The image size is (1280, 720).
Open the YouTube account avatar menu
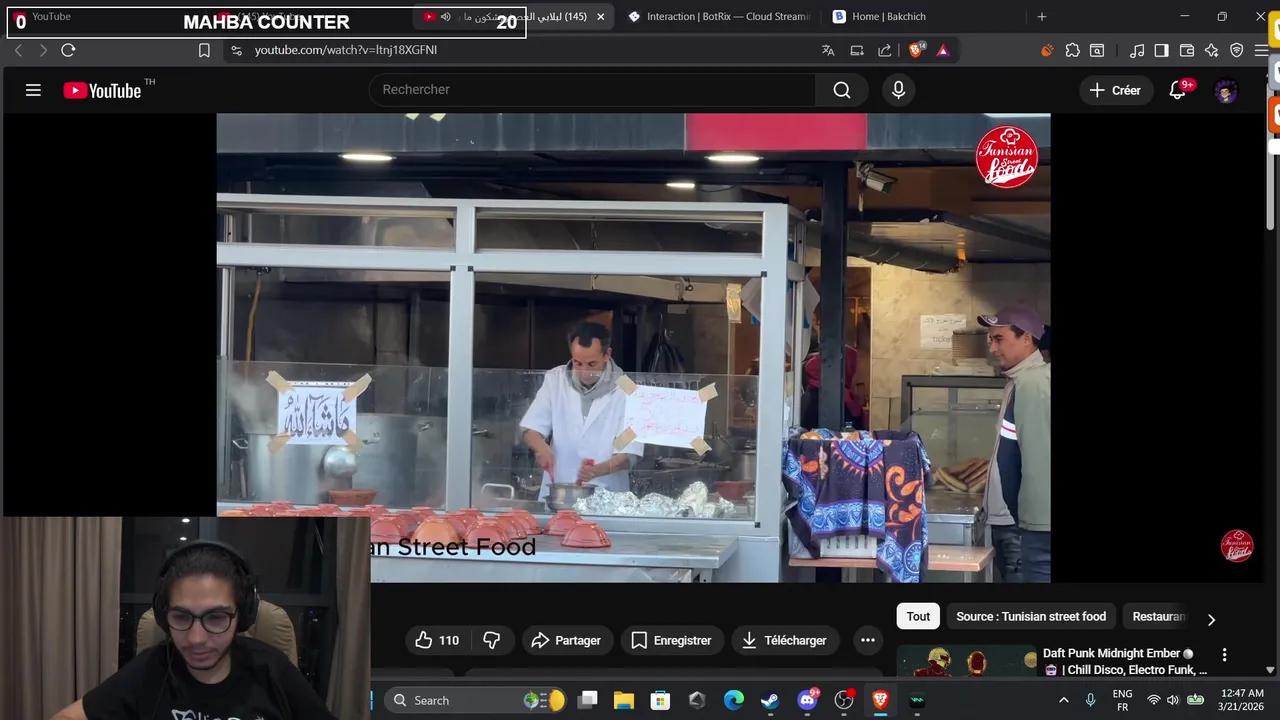tap(1226, 91)
